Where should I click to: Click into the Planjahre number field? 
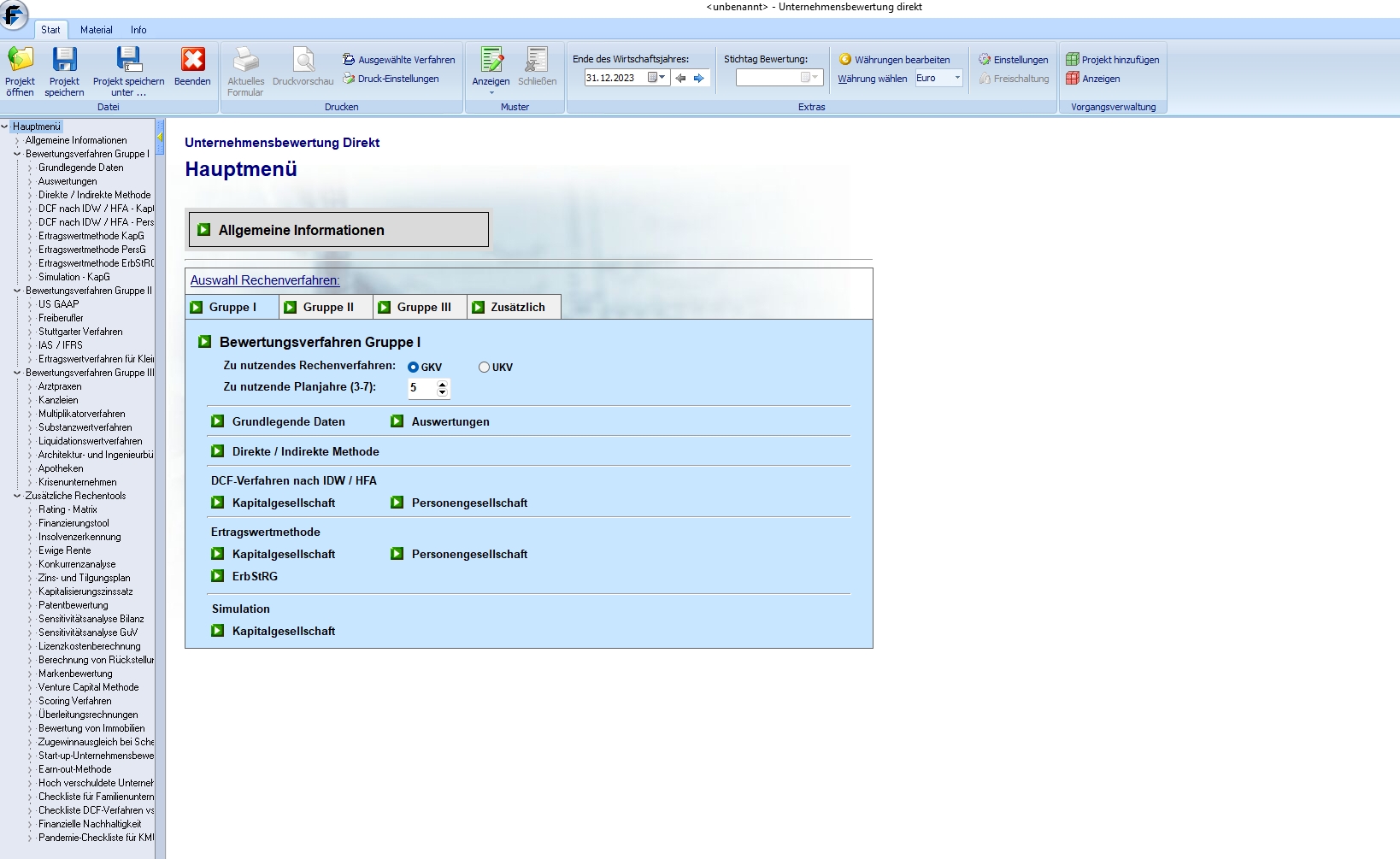[422, 388]
